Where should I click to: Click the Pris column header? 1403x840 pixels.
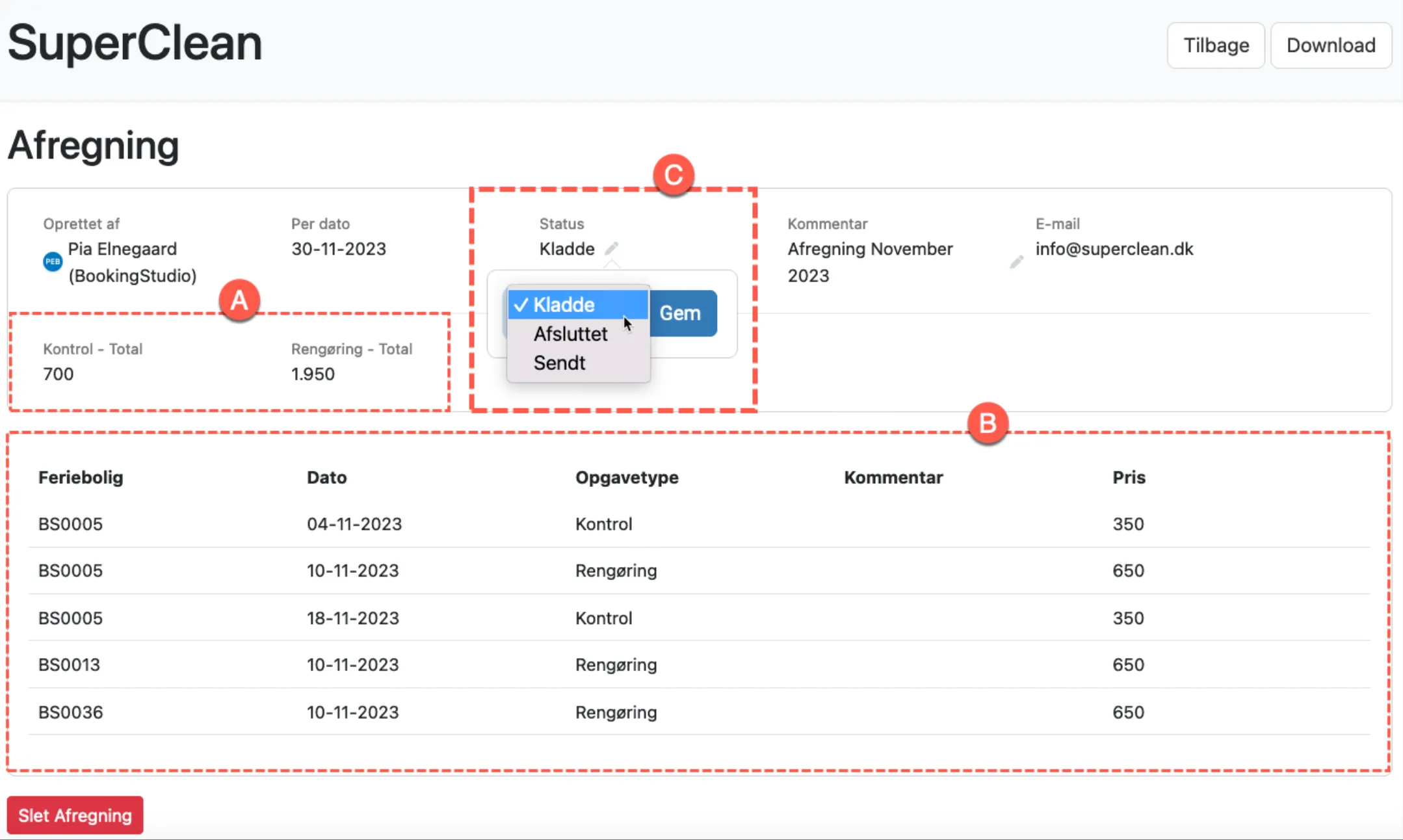tap(1128, 477)
